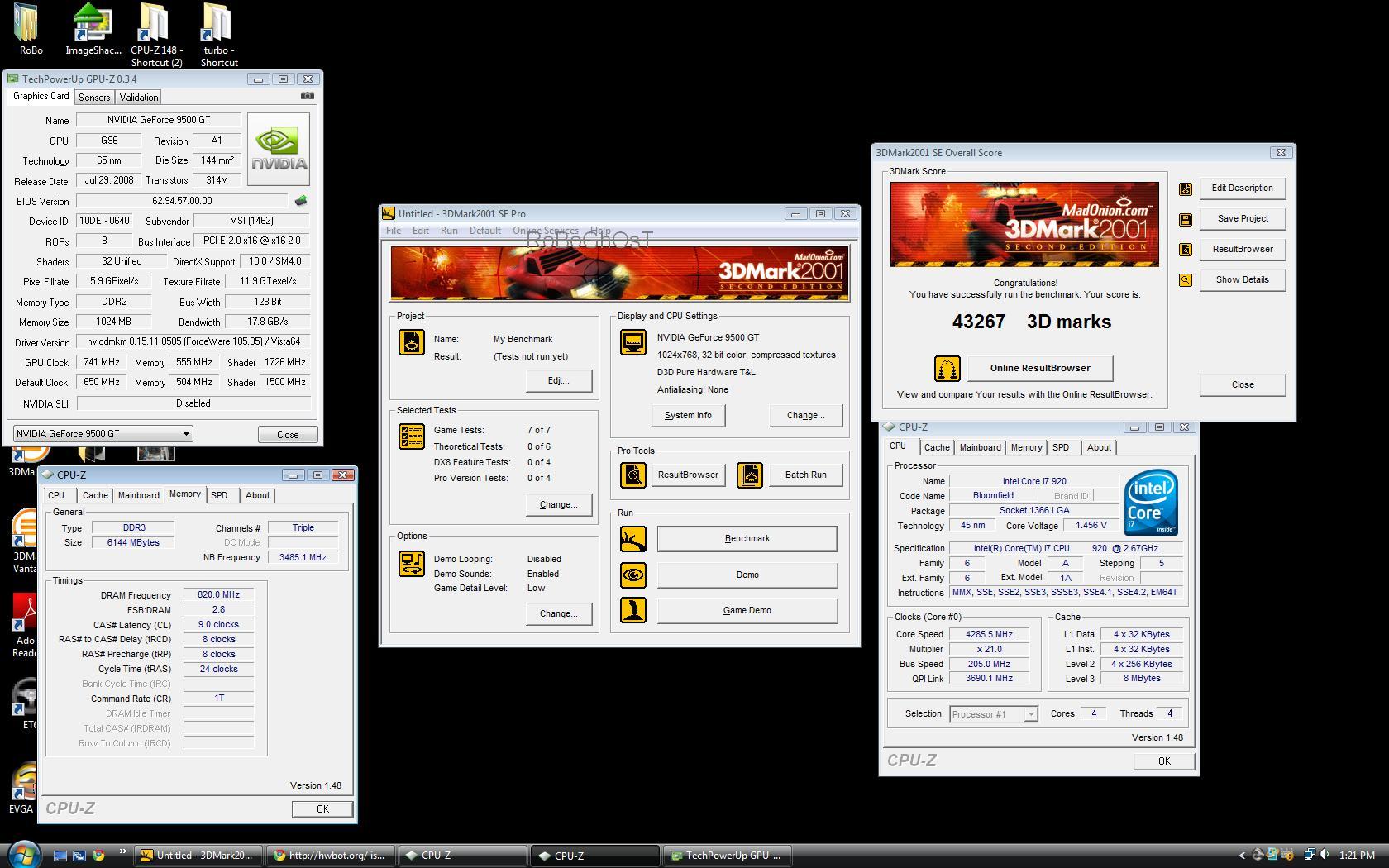Click the Online ResultBrowser button
Viewport: 1389px width, 868px height.
click(1040, 368)
